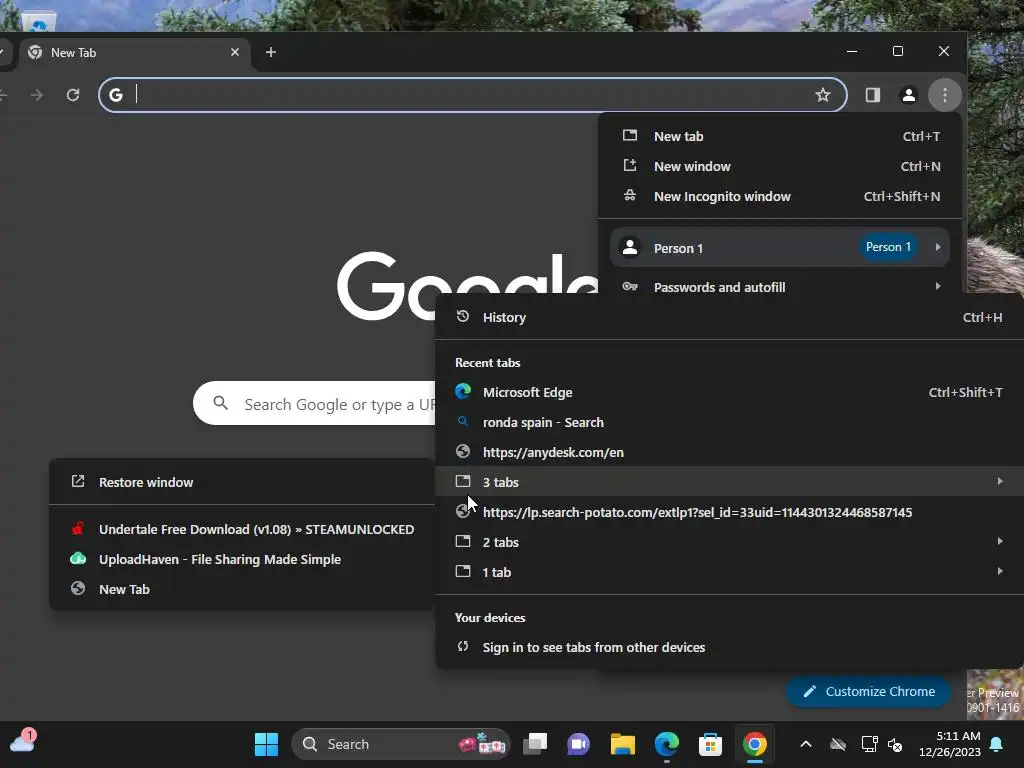Open a New Incognito window

point(780,197)
